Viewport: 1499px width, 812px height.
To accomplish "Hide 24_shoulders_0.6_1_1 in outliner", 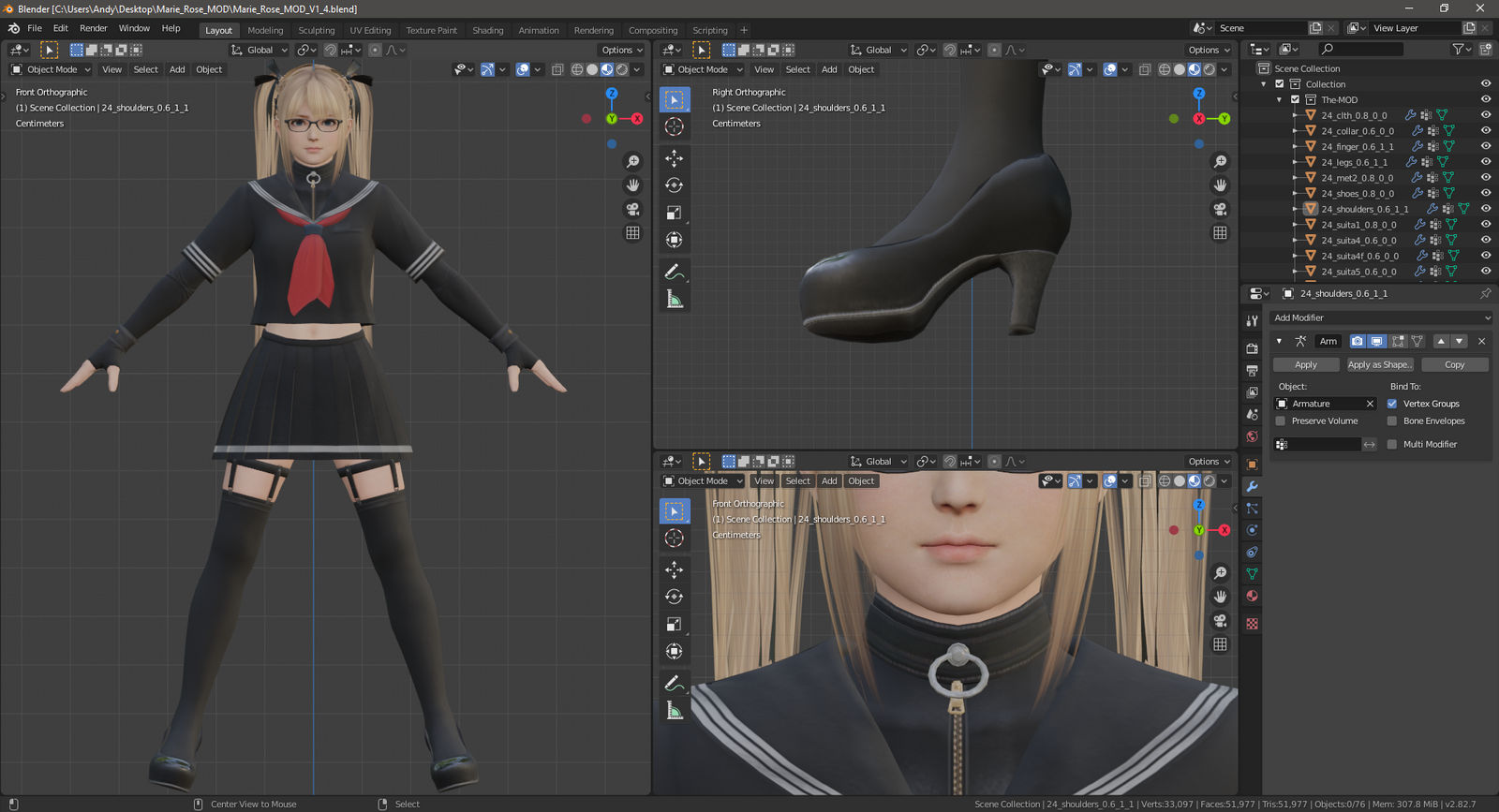I will [1485, 209].
